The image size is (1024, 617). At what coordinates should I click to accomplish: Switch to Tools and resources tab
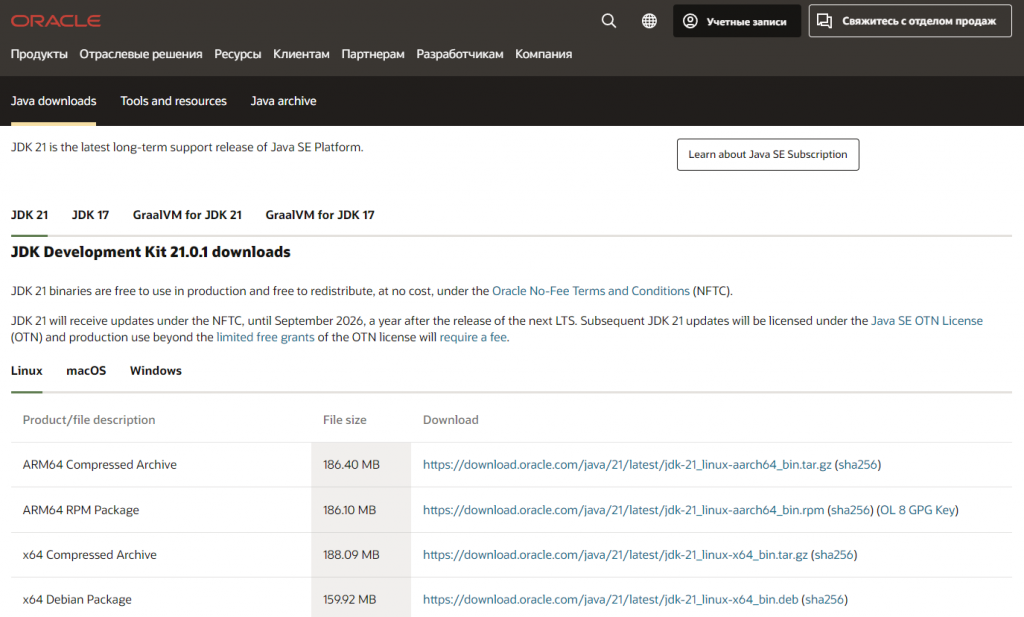(174, 101)
